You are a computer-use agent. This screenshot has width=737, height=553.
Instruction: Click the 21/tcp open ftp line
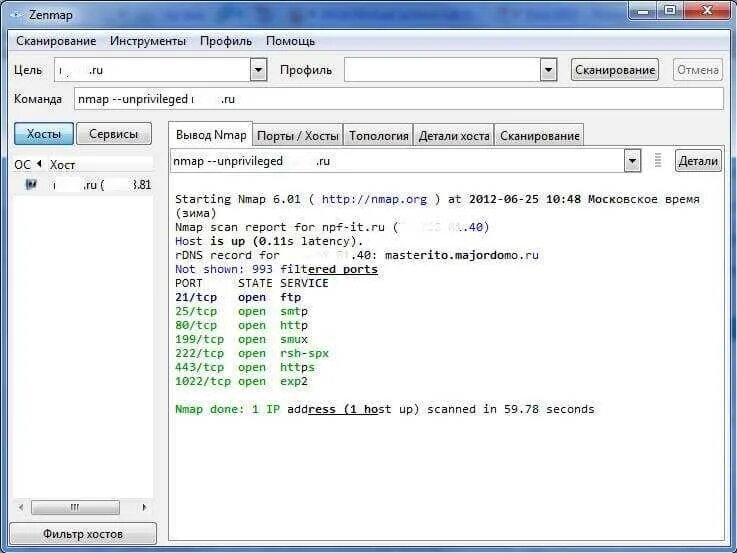(x=238, y=297)
